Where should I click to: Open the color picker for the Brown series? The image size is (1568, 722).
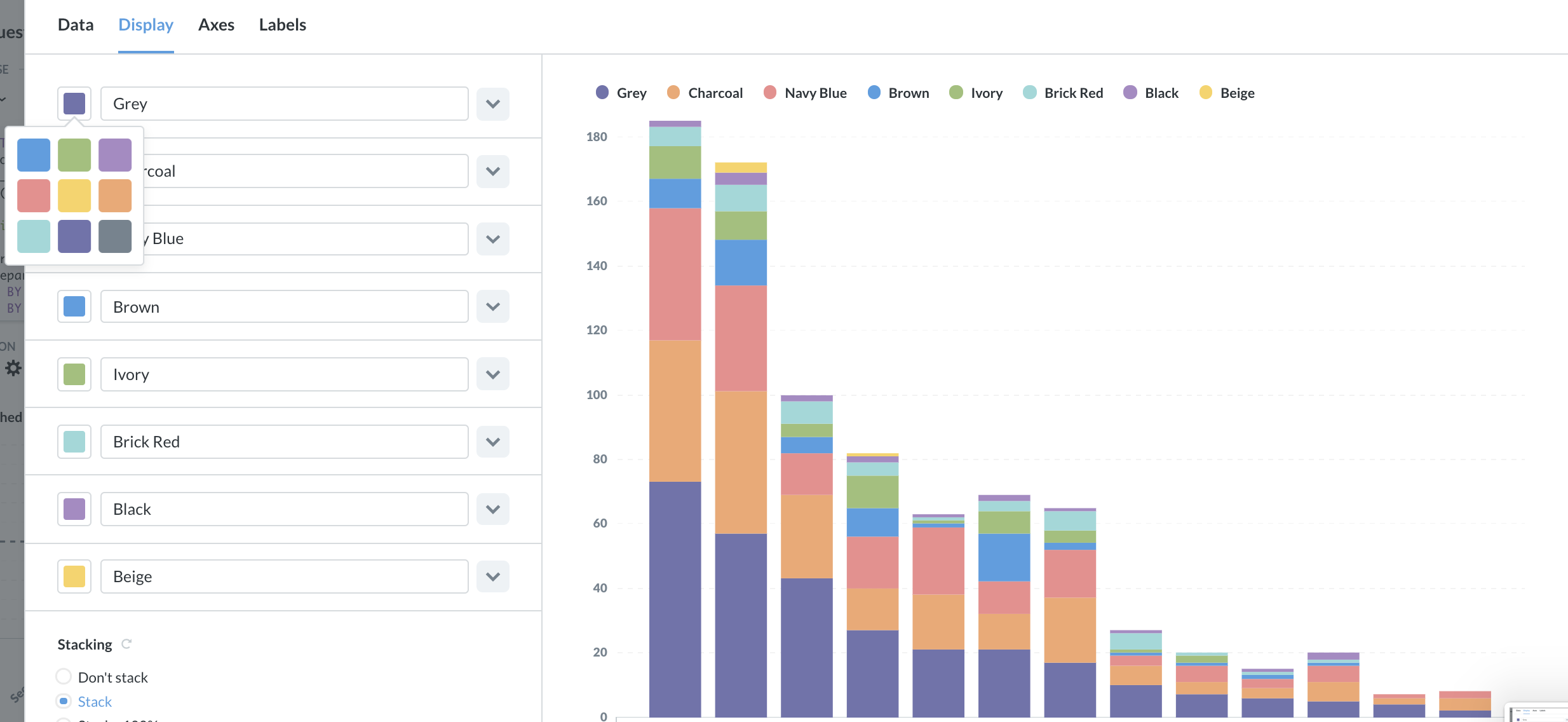click(x=74, y=306)
